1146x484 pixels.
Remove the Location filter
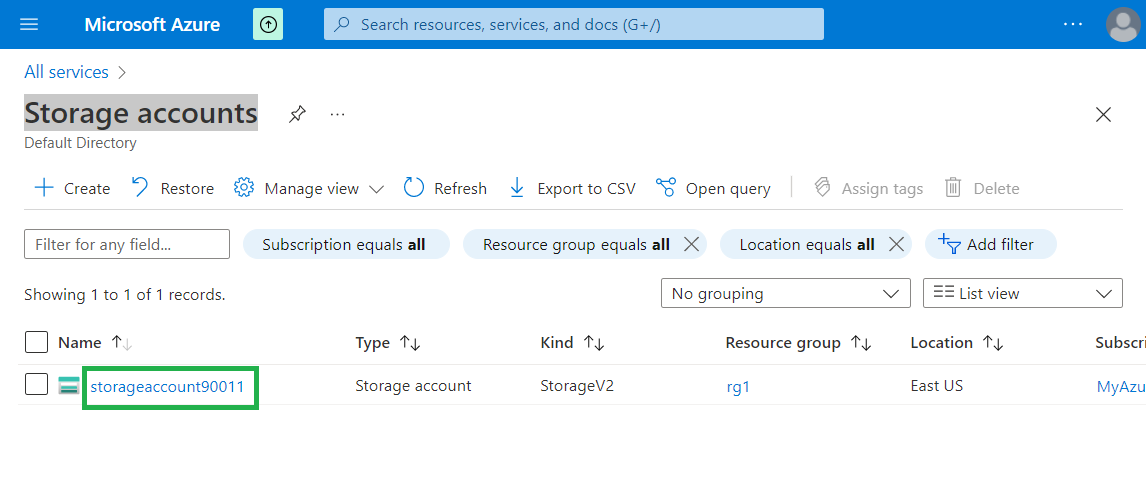point(896,245)
